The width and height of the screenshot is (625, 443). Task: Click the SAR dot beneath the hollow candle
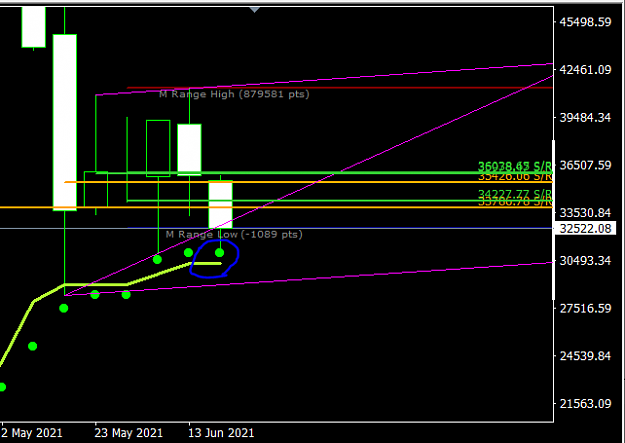coord(157,260)
